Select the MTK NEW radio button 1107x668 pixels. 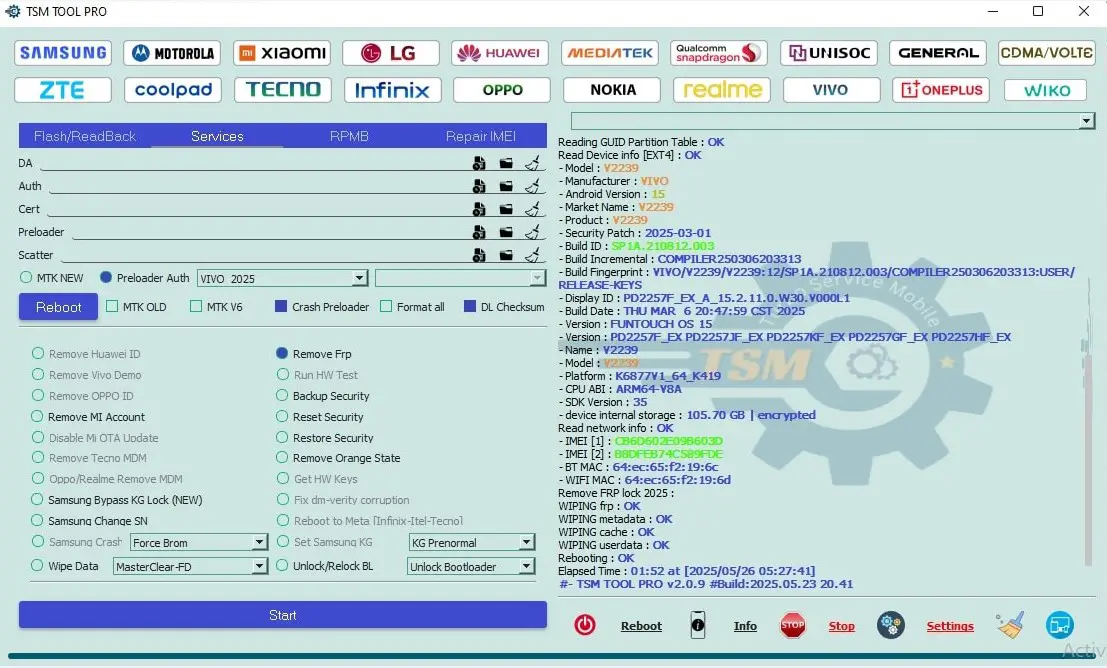(x=26, y=278)
